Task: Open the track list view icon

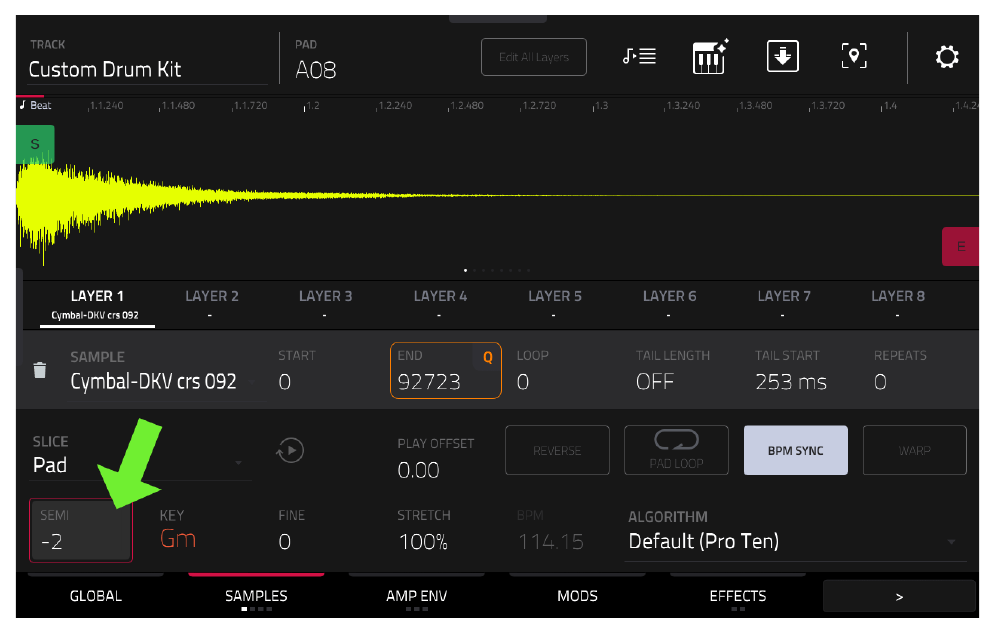Action: 639,57
